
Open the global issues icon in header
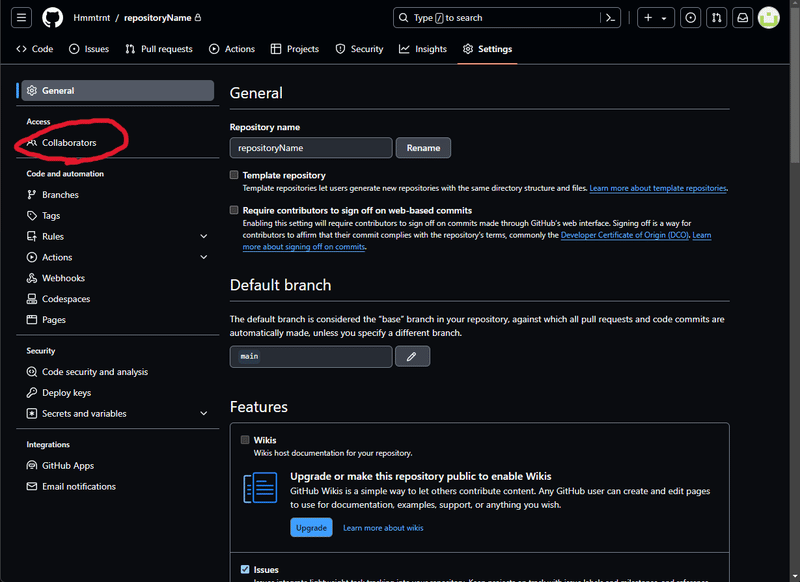click(x=690, y=18)
